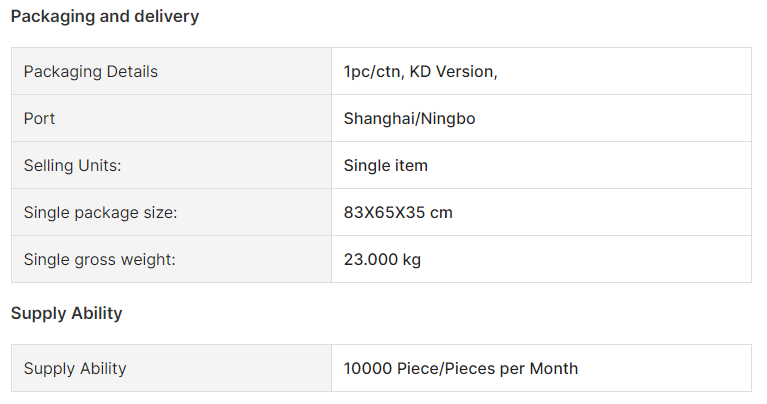
Task: Select the Single gross weight label
Action: (99, 259)
